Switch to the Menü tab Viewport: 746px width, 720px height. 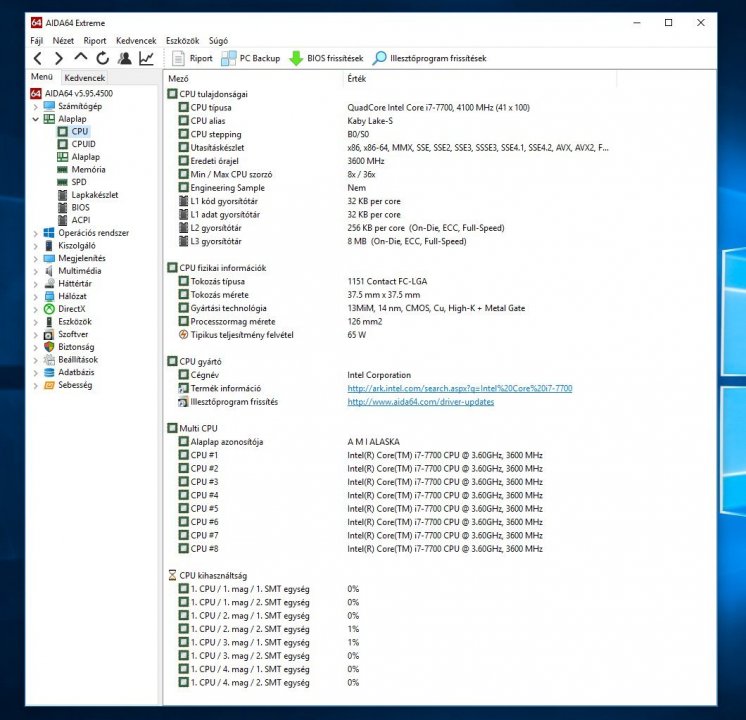(42, 77)
